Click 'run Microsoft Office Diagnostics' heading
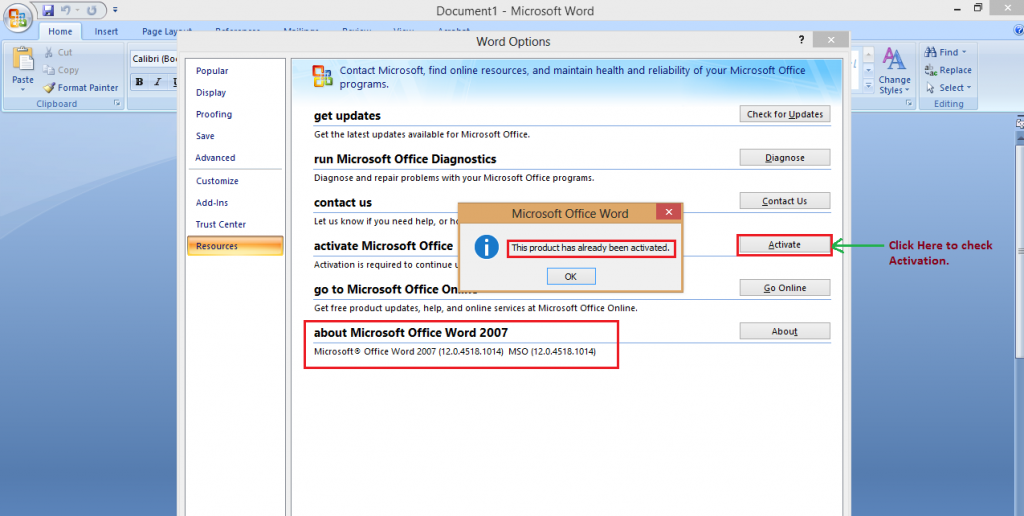The image size is (1024, 516). tap(405, 159)
